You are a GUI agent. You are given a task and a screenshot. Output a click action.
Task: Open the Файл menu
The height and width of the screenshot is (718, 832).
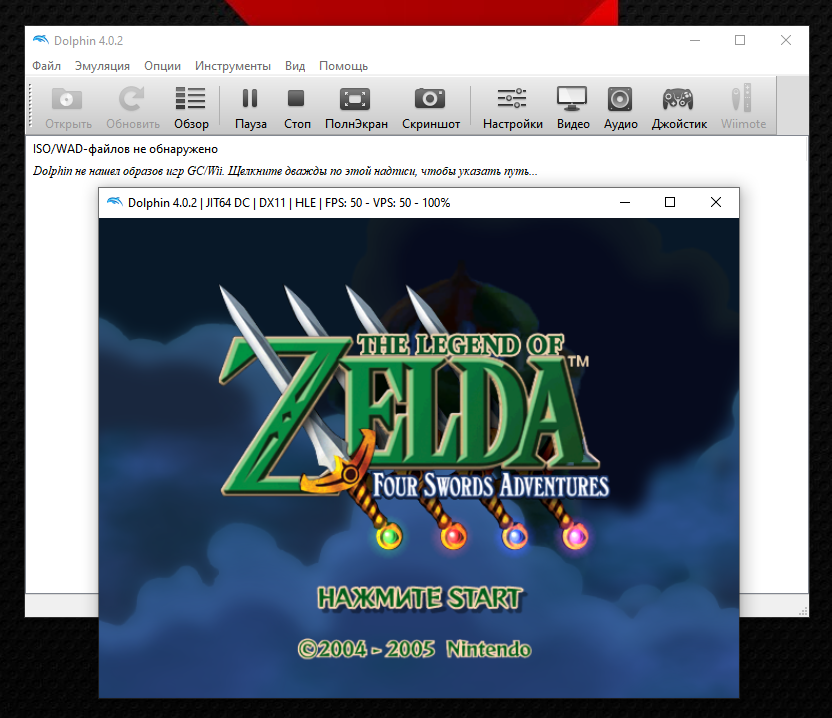click(46, 66)
